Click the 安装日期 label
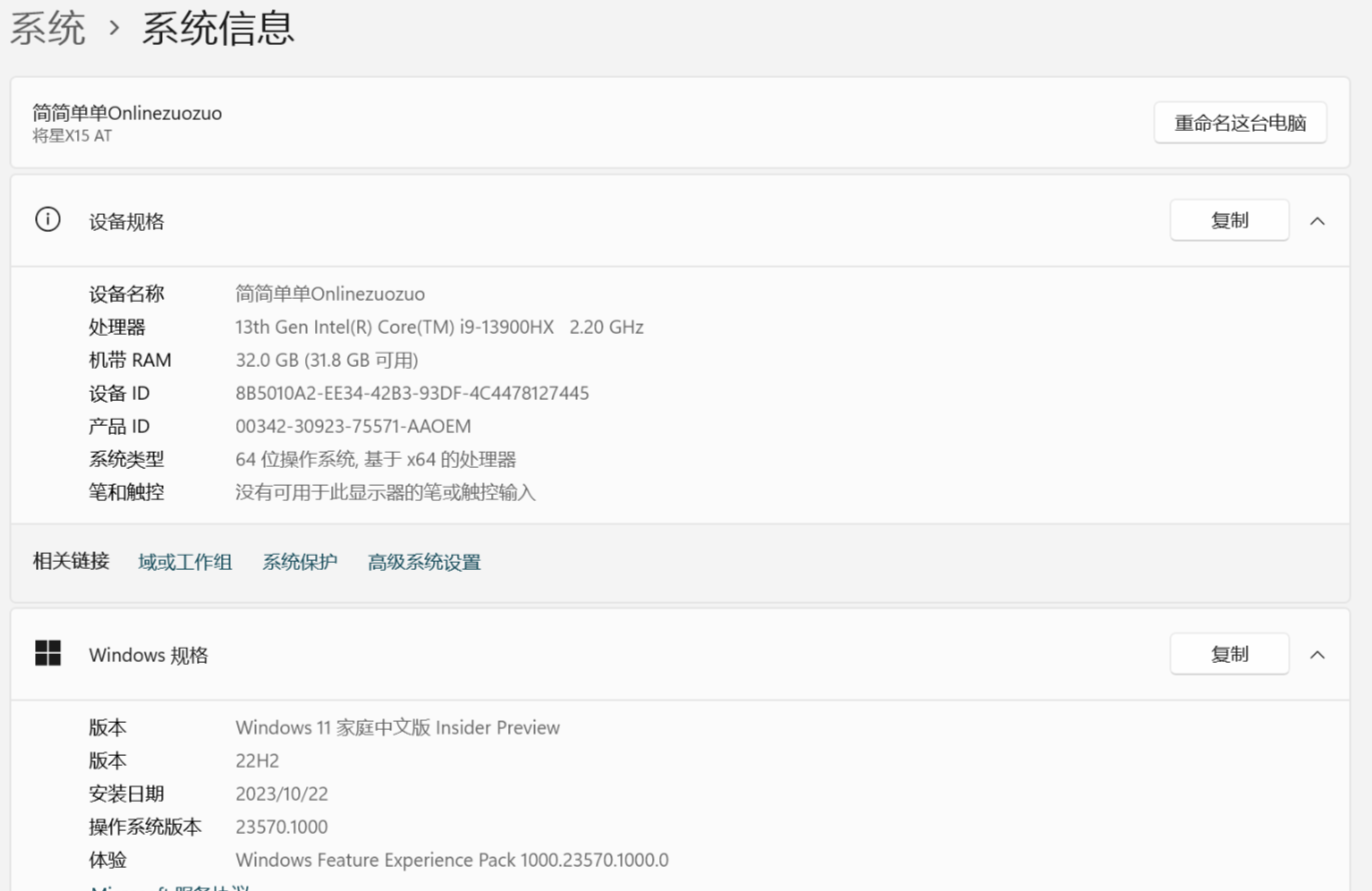The width and height of the screenshot is (1372, 891). [127, 794]
